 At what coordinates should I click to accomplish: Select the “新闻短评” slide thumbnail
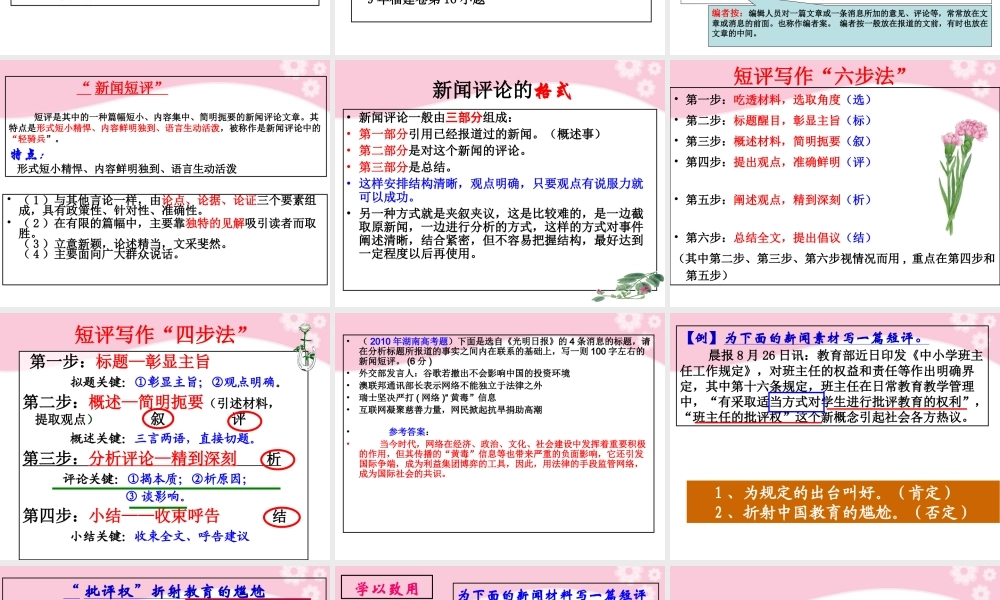point(165,183)
